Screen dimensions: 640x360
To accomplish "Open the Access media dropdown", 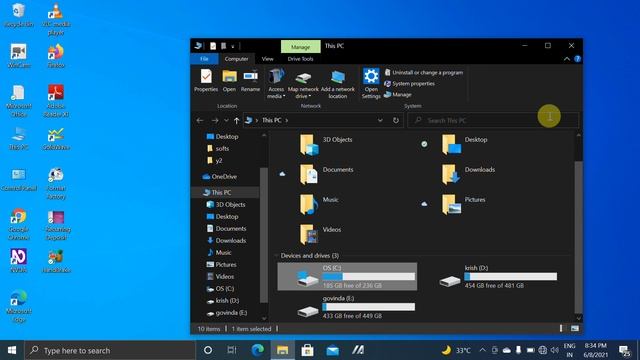I will [276, 84].
